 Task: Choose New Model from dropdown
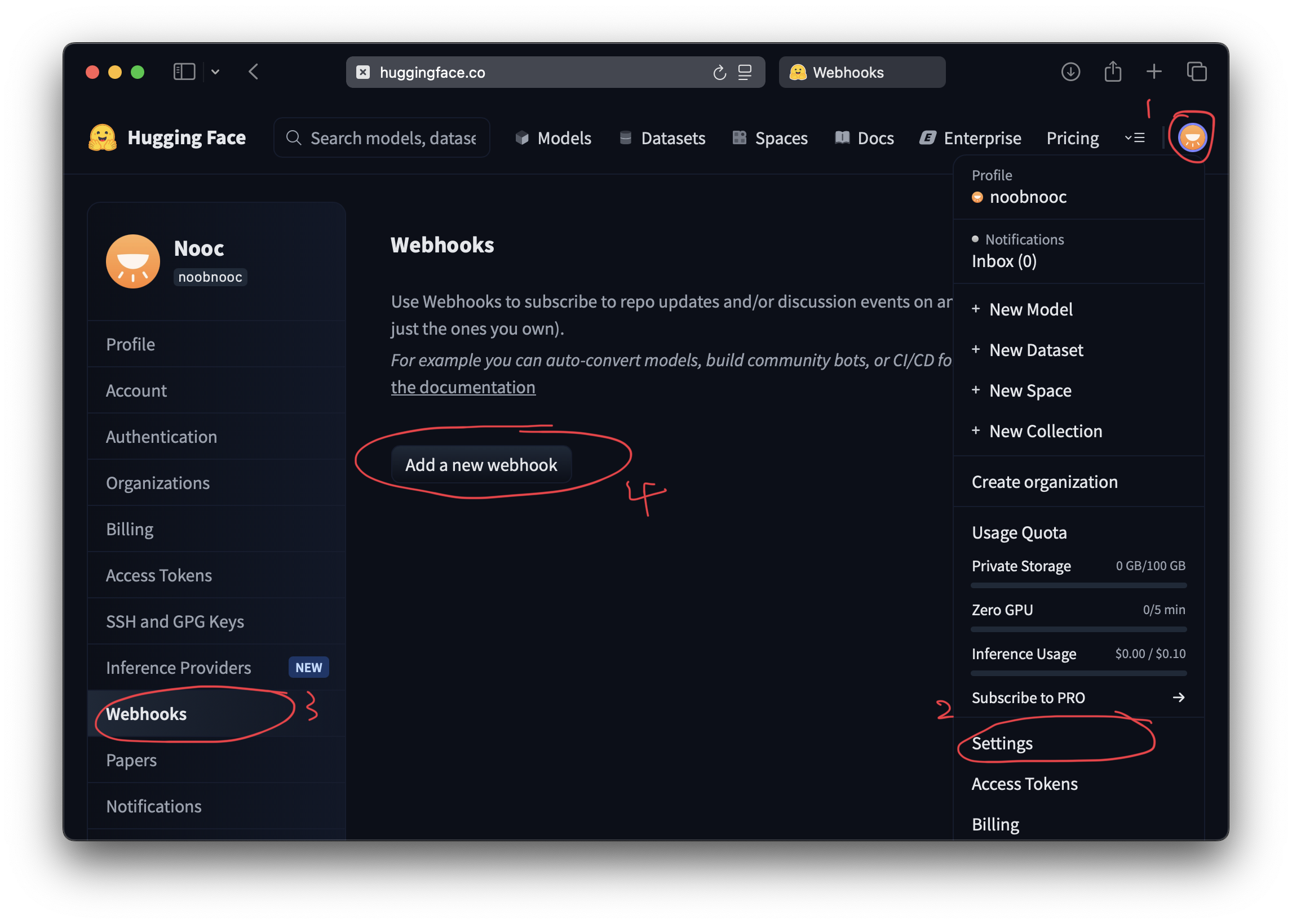tap(1078, 309)
